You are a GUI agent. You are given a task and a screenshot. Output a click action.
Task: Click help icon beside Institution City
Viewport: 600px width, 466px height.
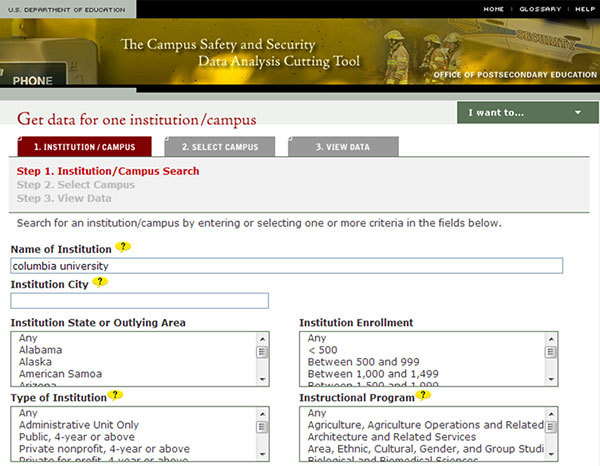tap(100, 282)
